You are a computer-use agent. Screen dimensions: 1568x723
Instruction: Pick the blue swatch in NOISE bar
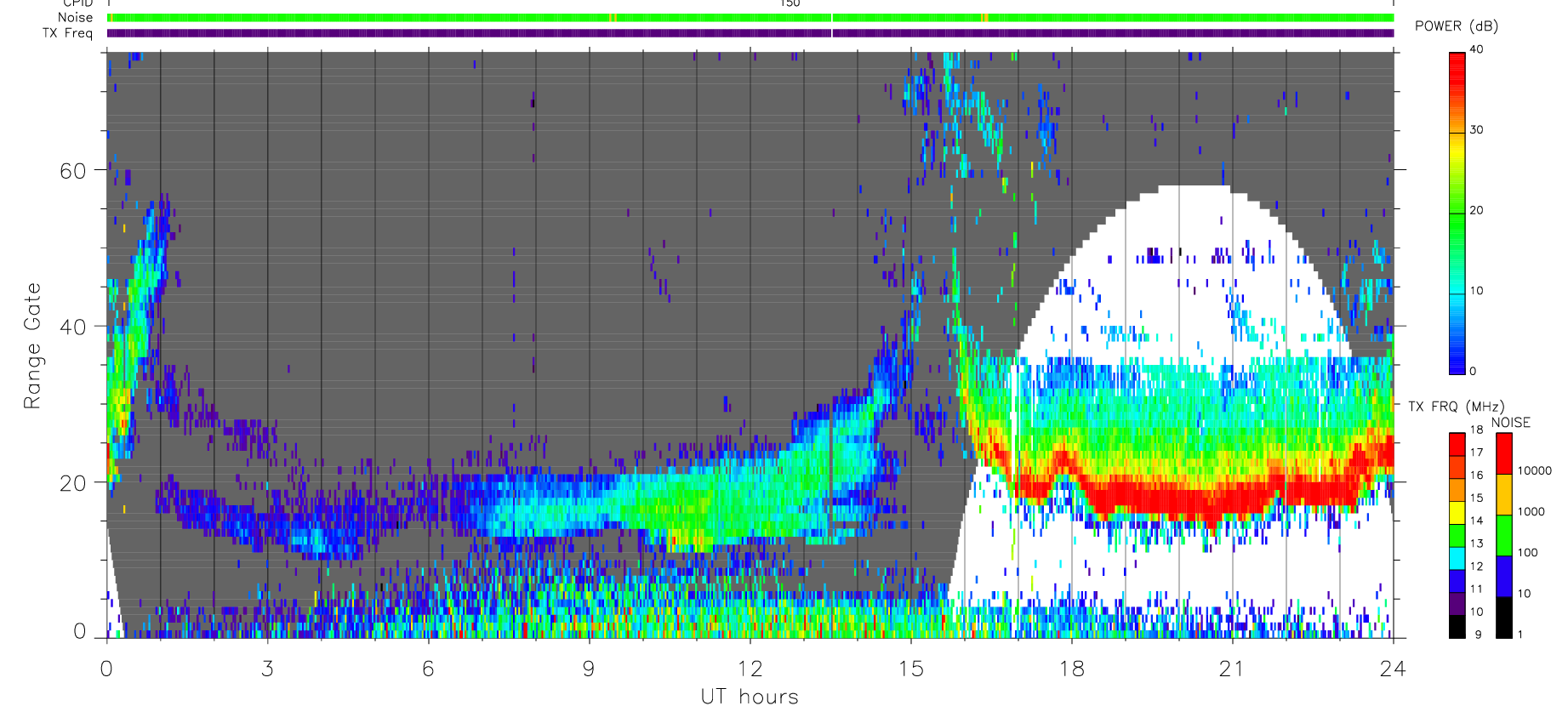1503,577
